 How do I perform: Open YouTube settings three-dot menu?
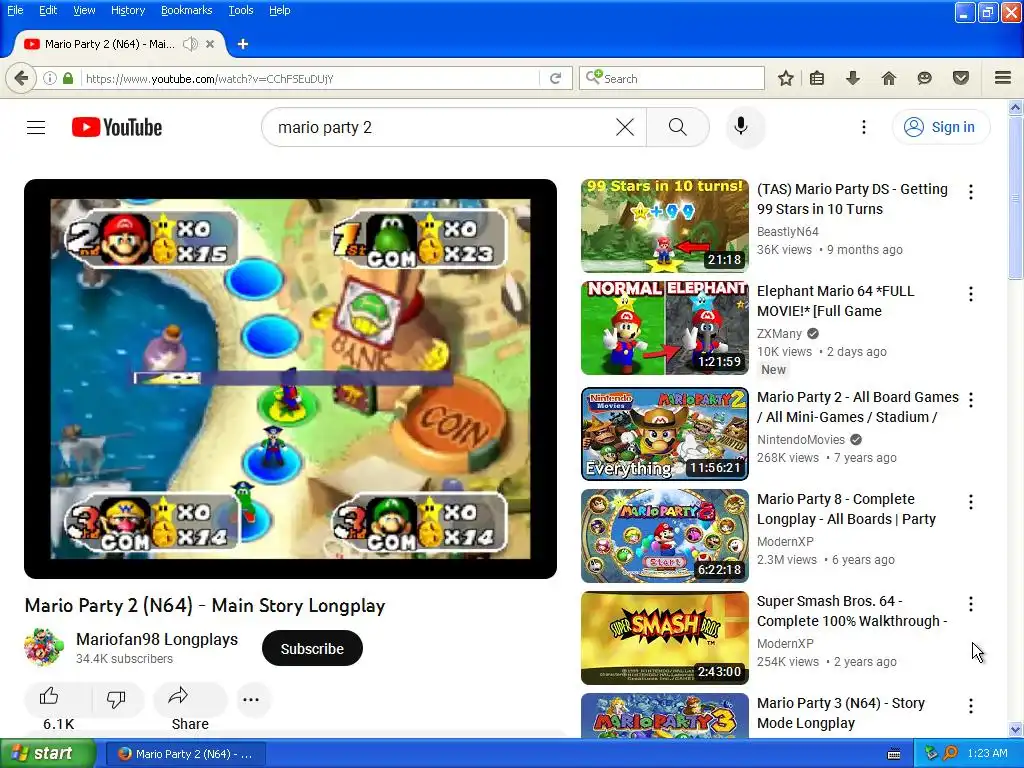click(863, 127)
